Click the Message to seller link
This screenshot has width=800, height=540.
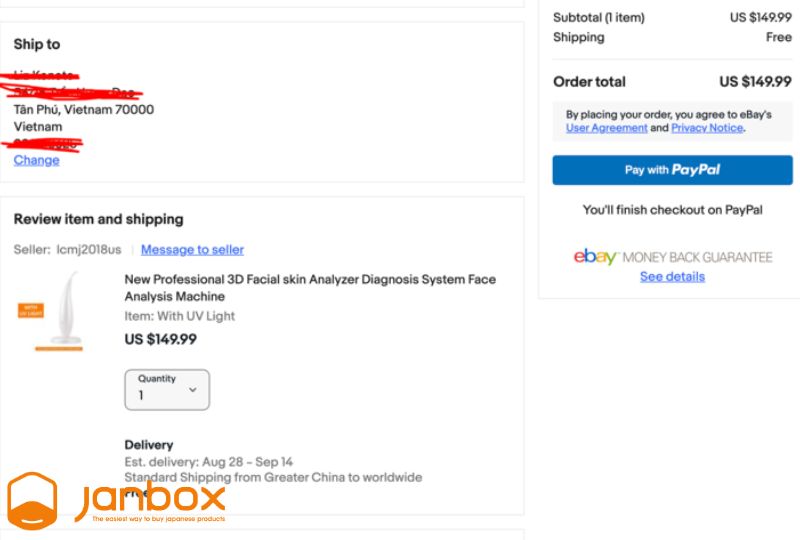(x=192, y=250)
